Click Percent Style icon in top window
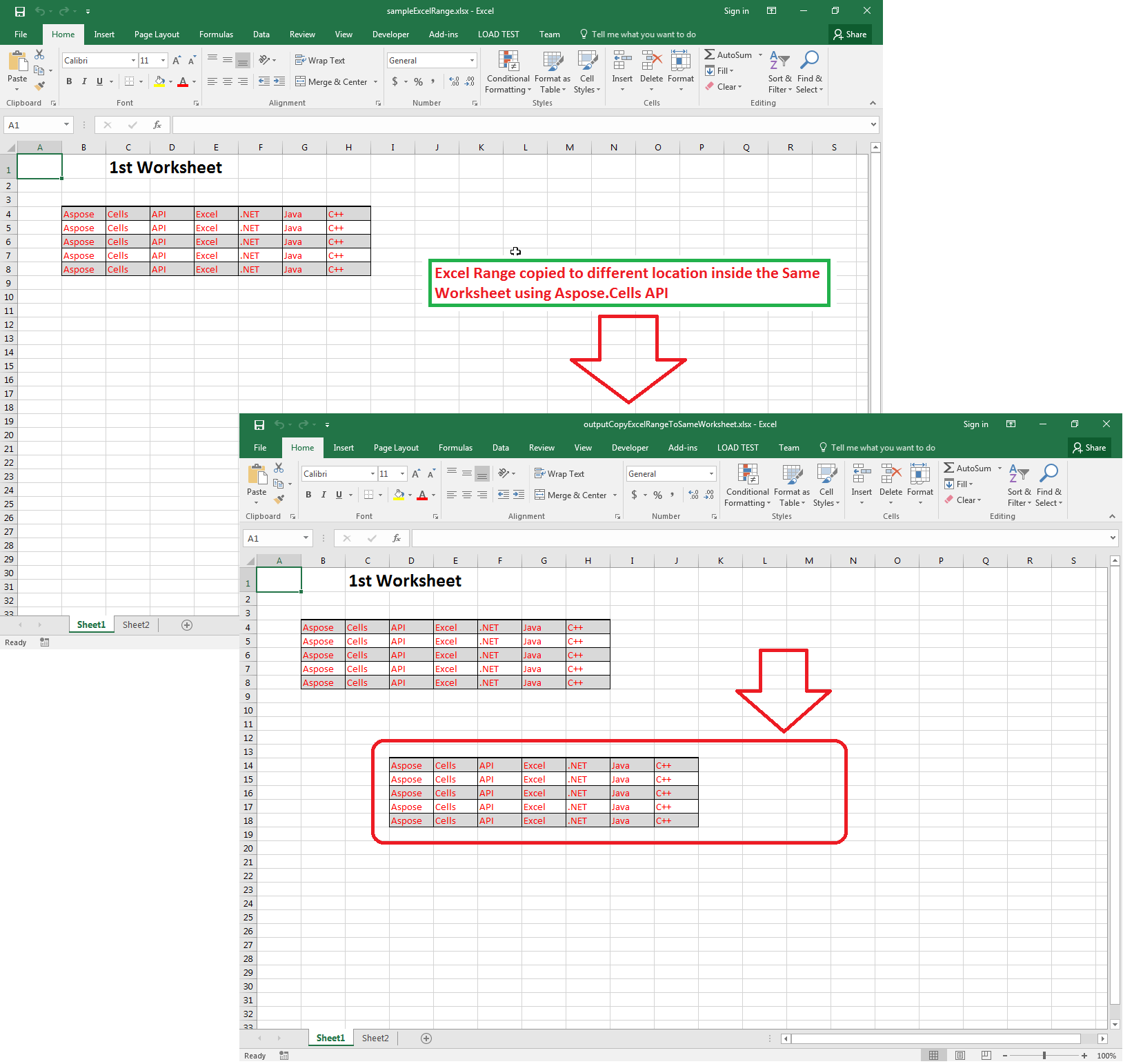1123x1064 pixels. tap(418, 81)
